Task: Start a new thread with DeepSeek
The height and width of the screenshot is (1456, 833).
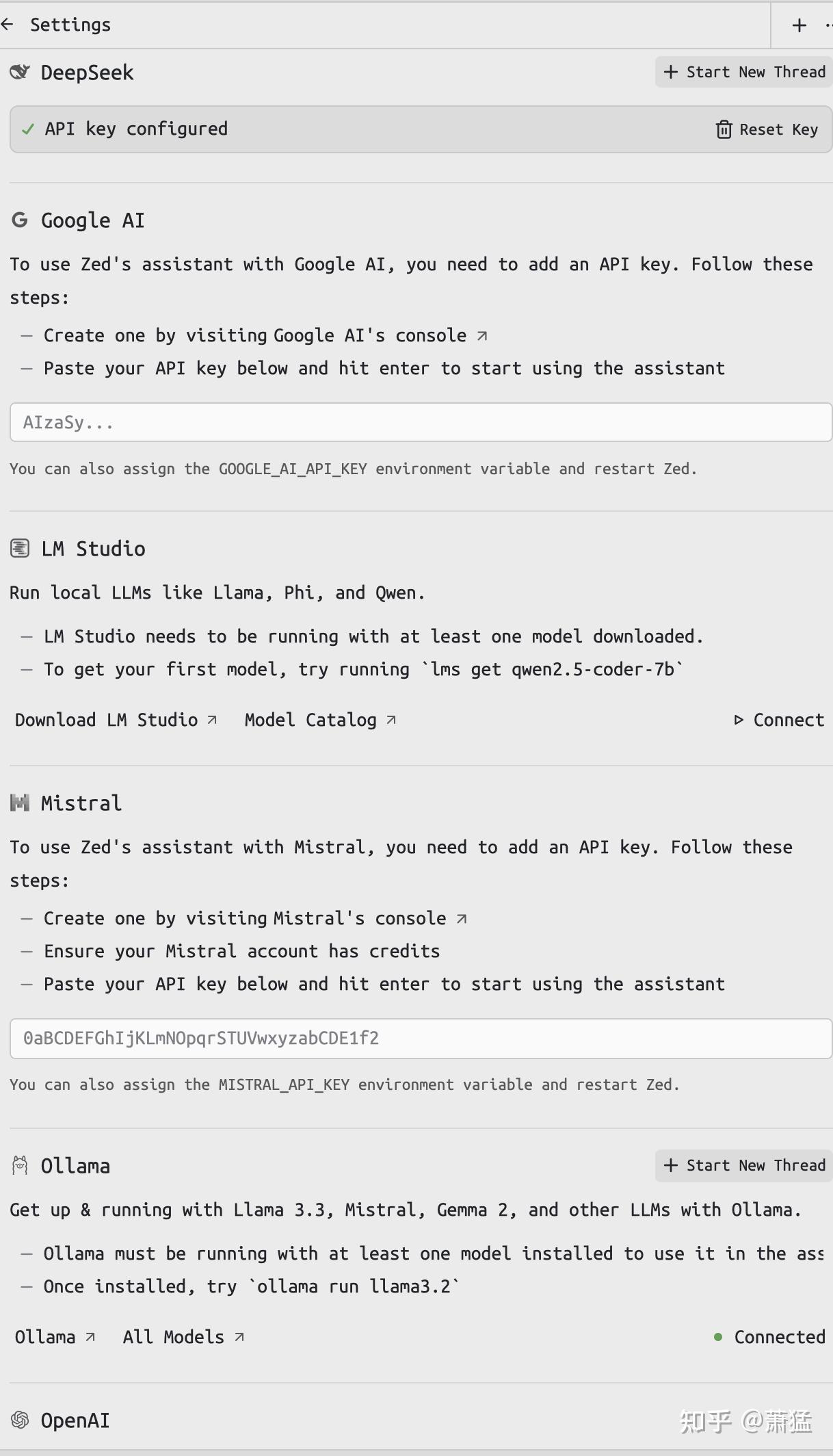Action: pyautogui.click(x=744, y=72)
